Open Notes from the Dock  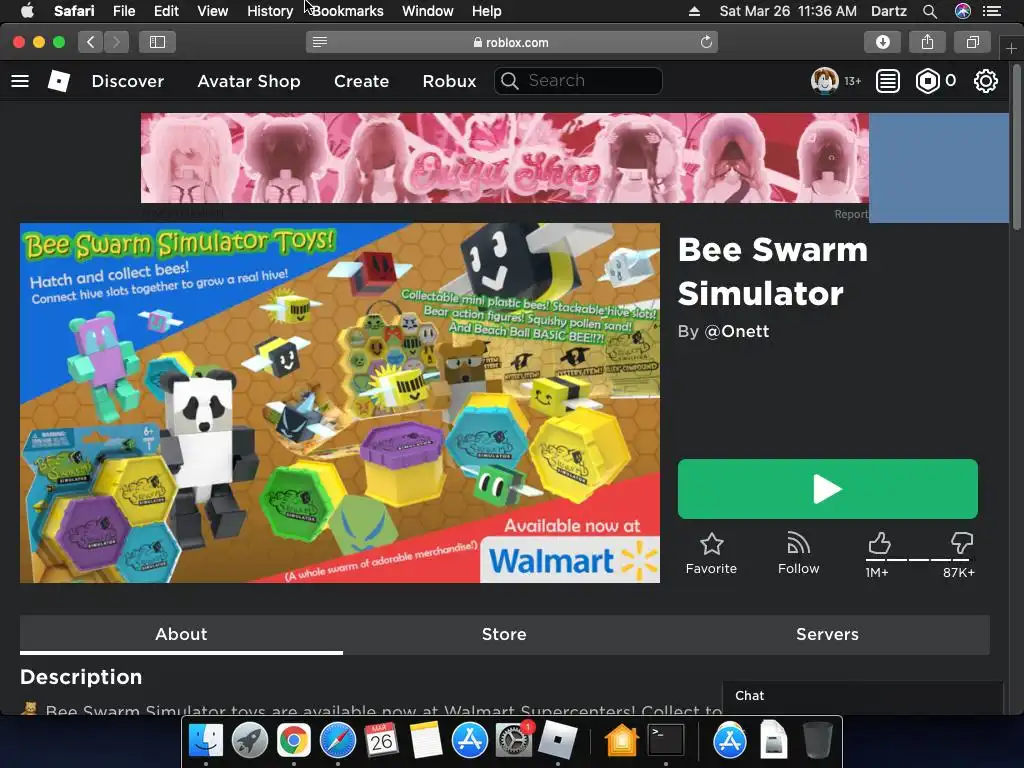426,741
